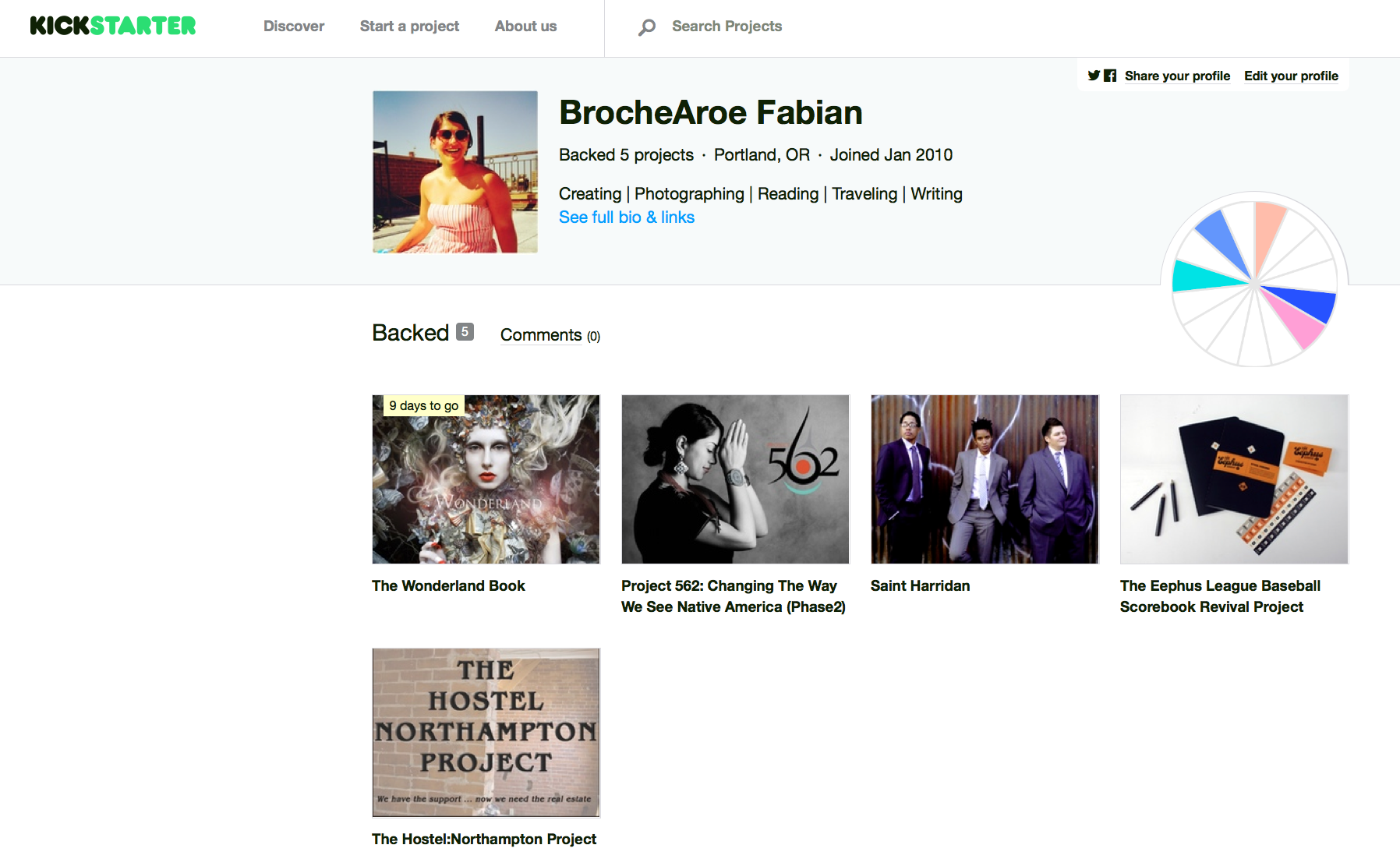Image resolution: width=1400 pixels, height=859 pixels.
Task: Click the Twitter share icon
Action: tap(1094, 76)
